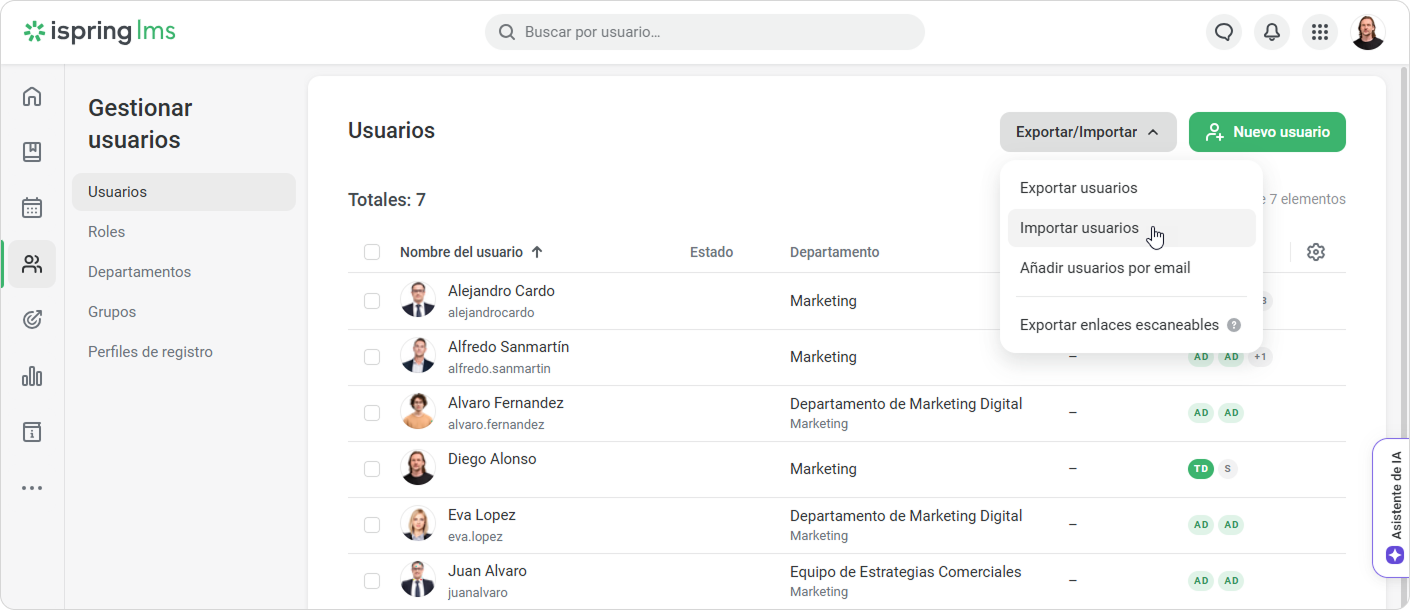Open the calendar icon in sidebar
Image resolution: width=1410 pixels, height=610 pixels.
pos(32,208)
